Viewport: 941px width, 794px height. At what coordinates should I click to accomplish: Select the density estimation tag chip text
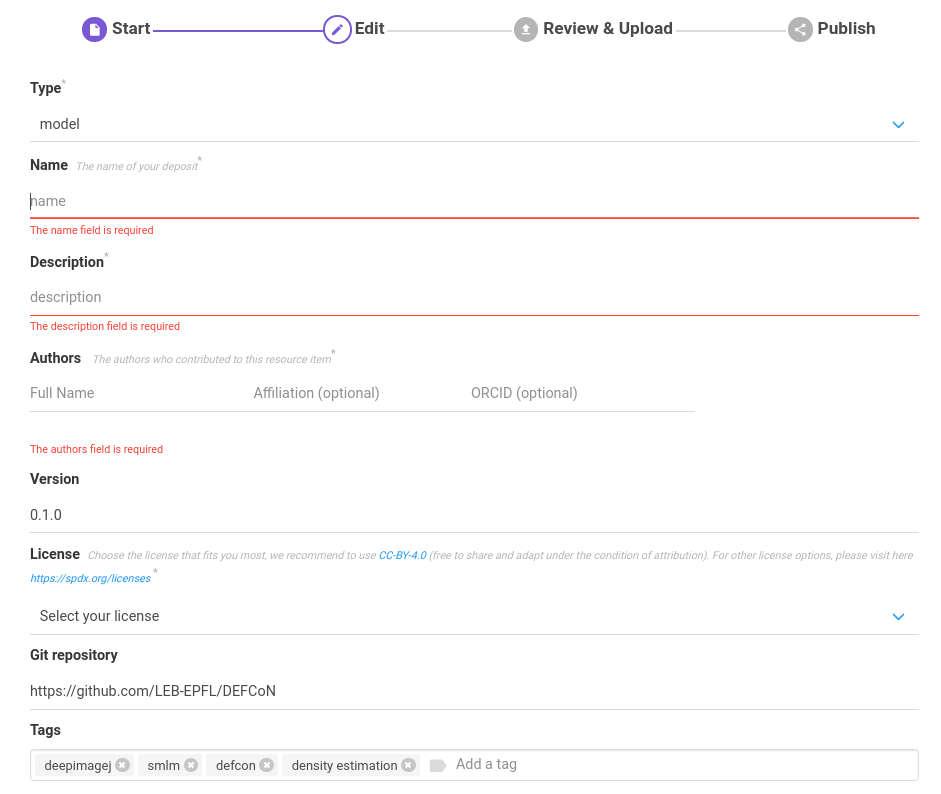pos(344,765)
